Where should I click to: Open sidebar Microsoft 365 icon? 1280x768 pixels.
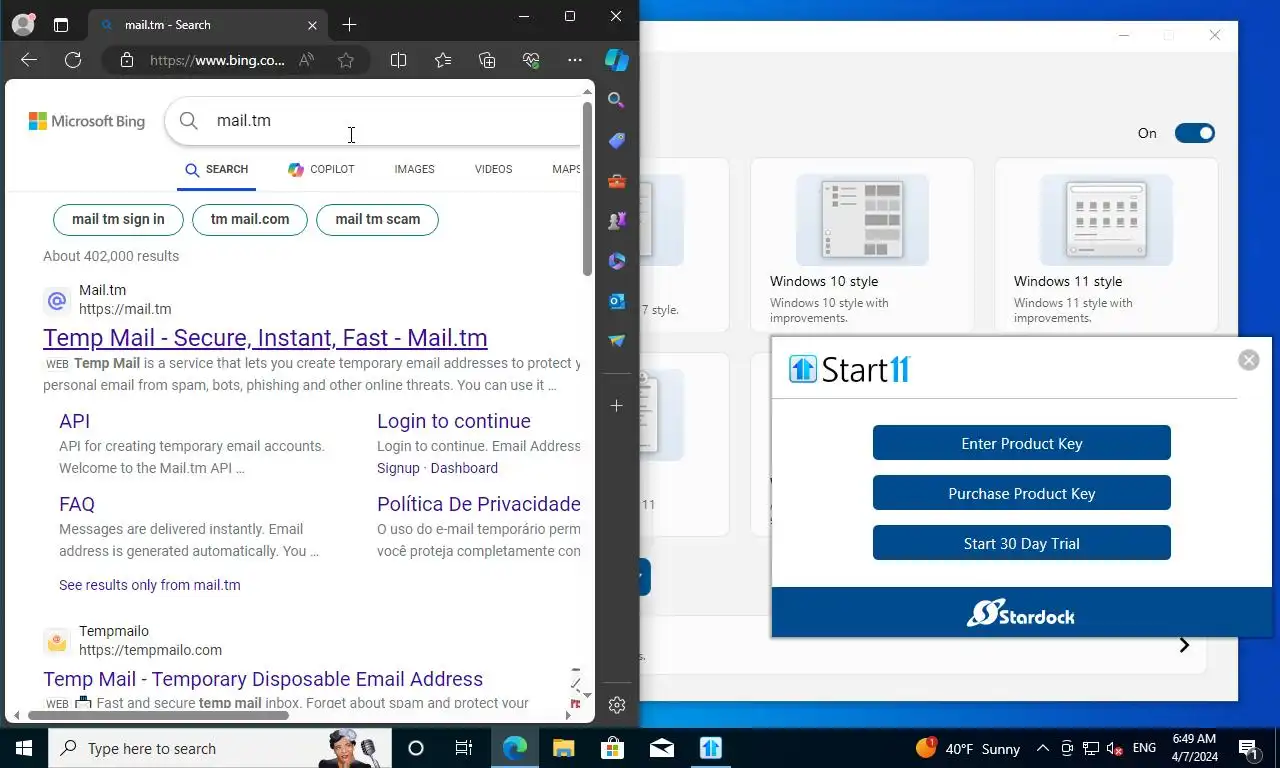(617, 261)
